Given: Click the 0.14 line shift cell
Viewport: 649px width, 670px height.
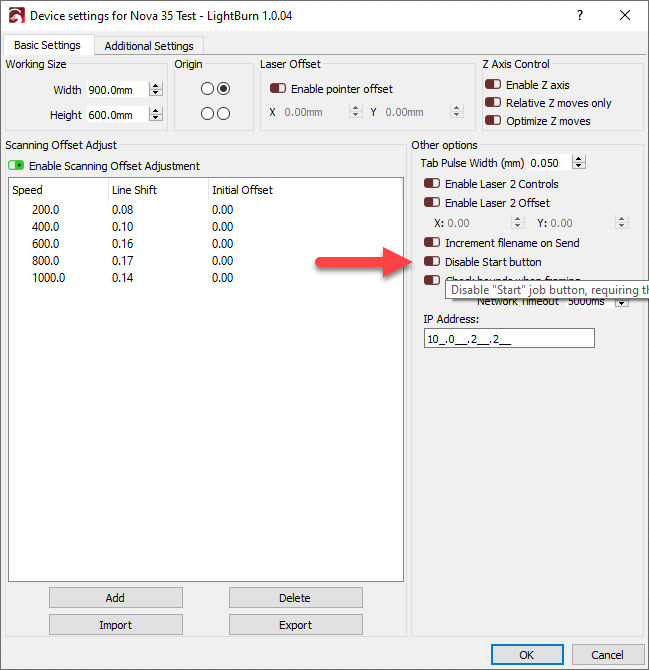Looking at the screenshot, I should click(122, 278).
